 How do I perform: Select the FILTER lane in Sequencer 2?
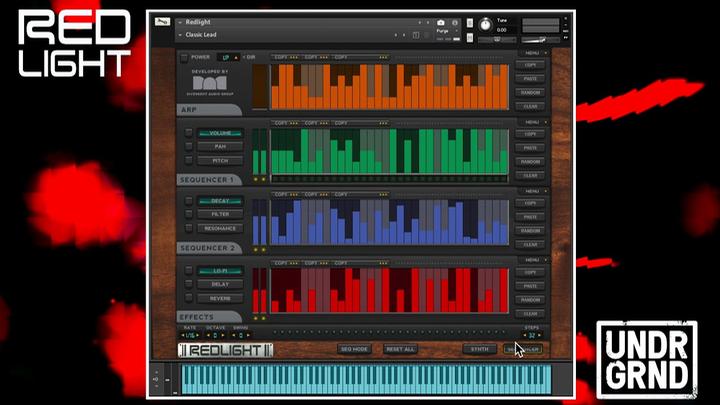(220, 214)
